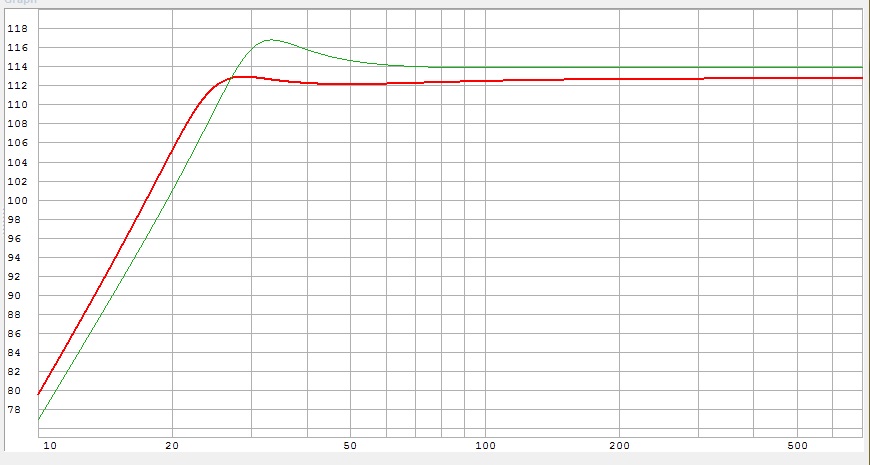Click the 20 label on the frequency axis
The width and height of the screenshot is (870, 465).
click(172, 446)
